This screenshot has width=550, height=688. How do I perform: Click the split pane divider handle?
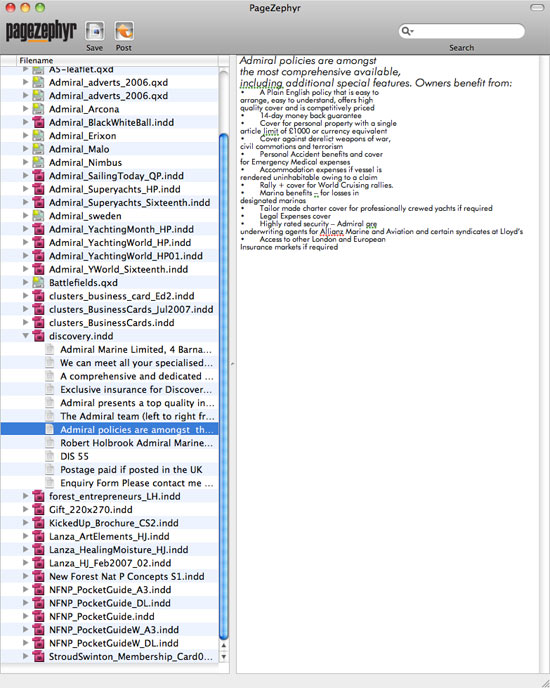233,364
